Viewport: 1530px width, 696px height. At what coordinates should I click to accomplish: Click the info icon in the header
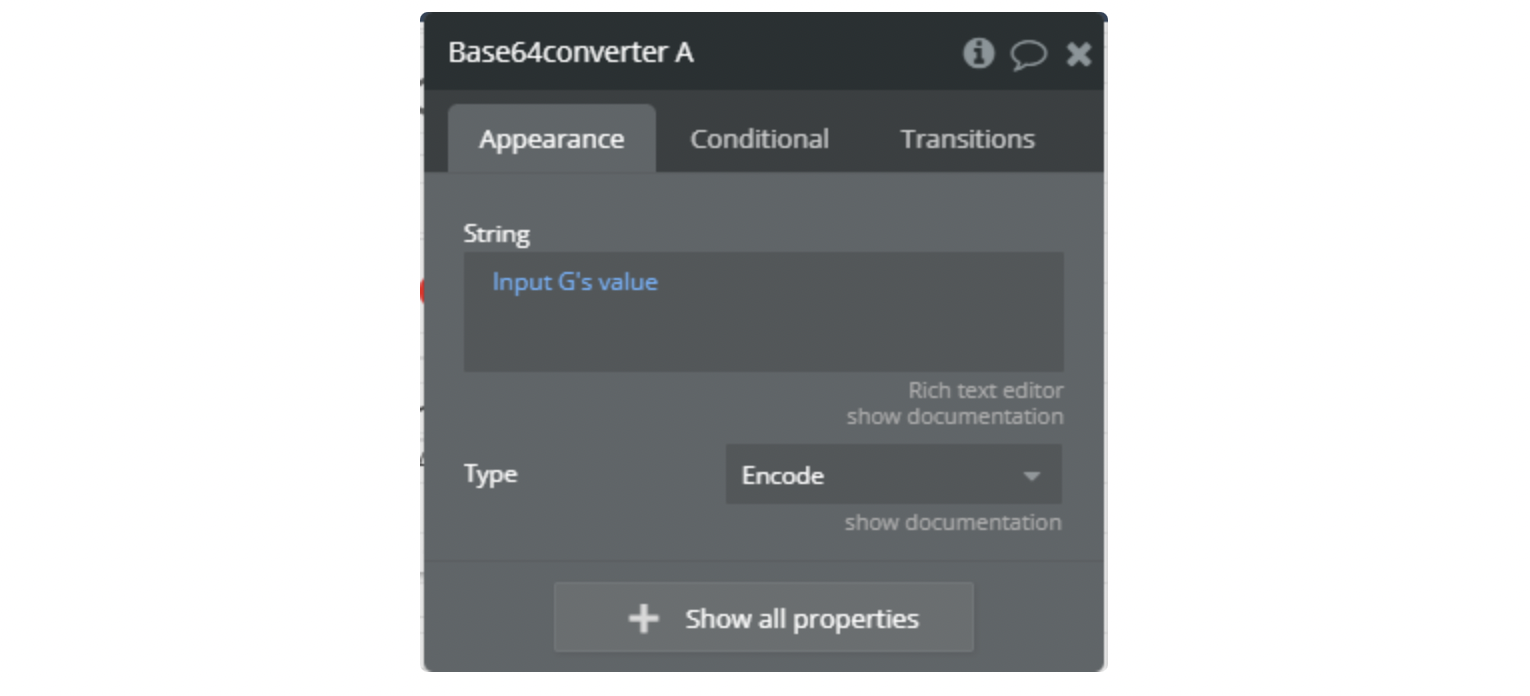(978, 53)
